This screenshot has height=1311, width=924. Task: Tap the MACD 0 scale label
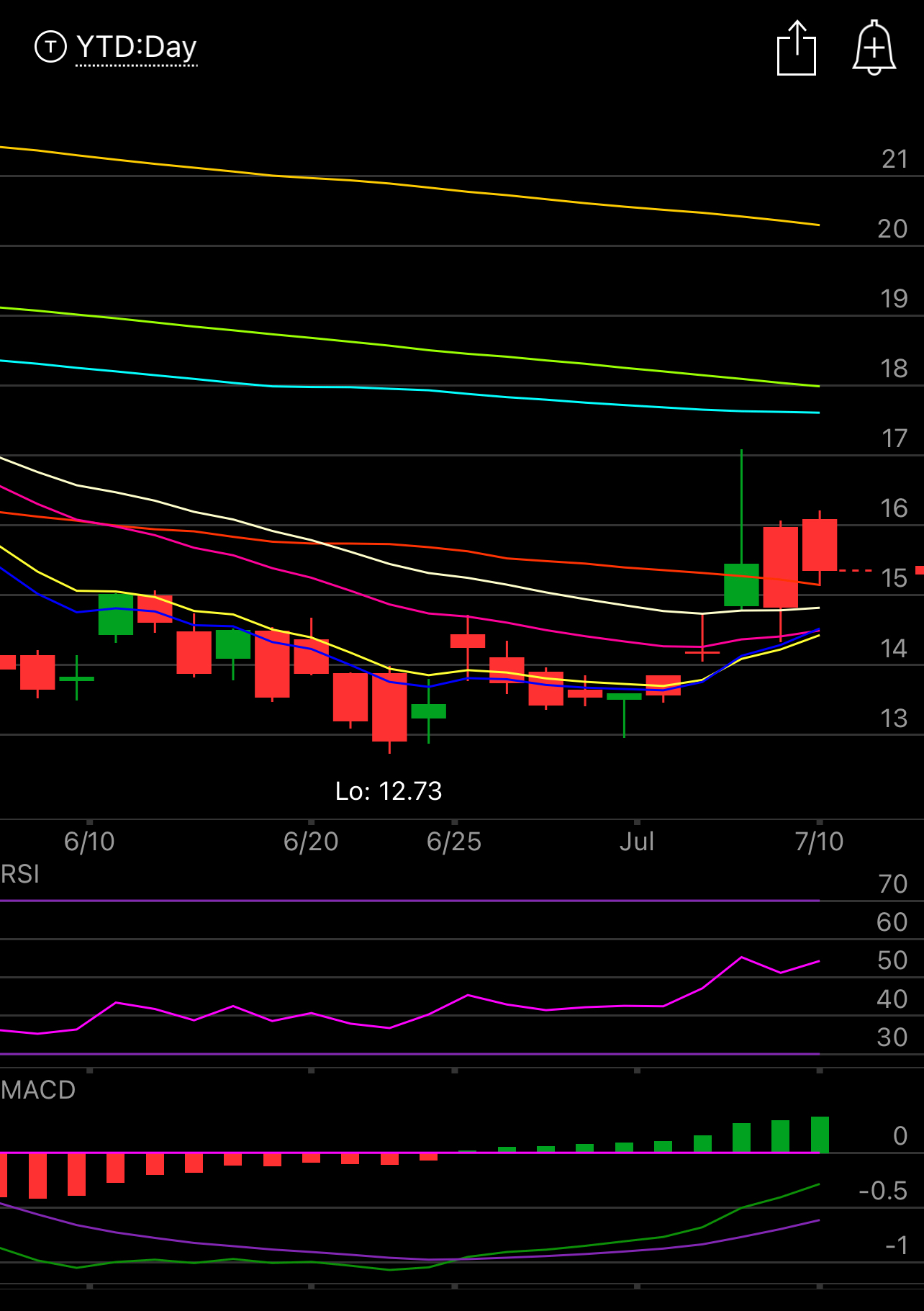[900, 1136]
